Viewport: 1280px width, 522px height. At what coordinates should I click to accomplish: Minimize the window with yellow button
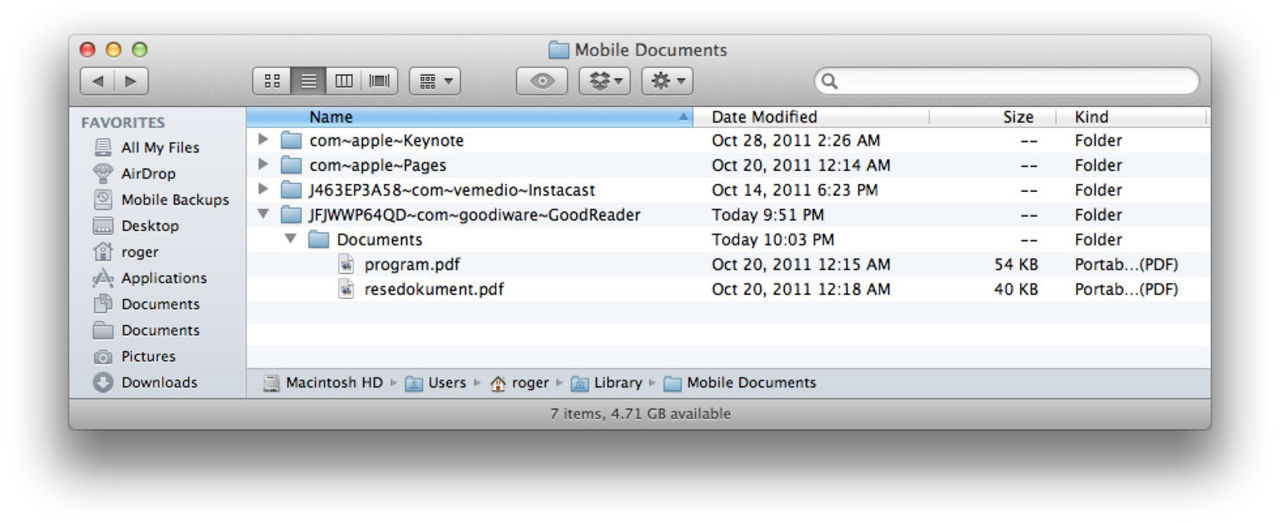pyautogui.click(x=113, y=49)
